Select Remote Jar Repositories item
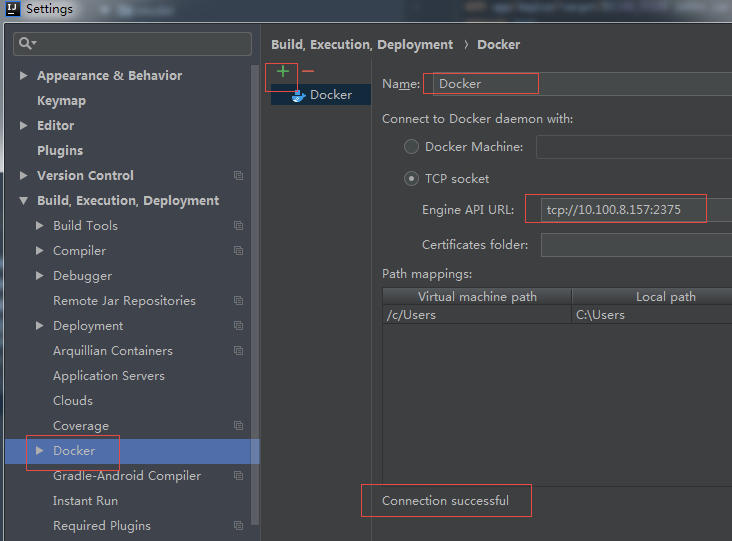This screenshot has width=732, height=541. pyautogui.click(x=124, y=301)
